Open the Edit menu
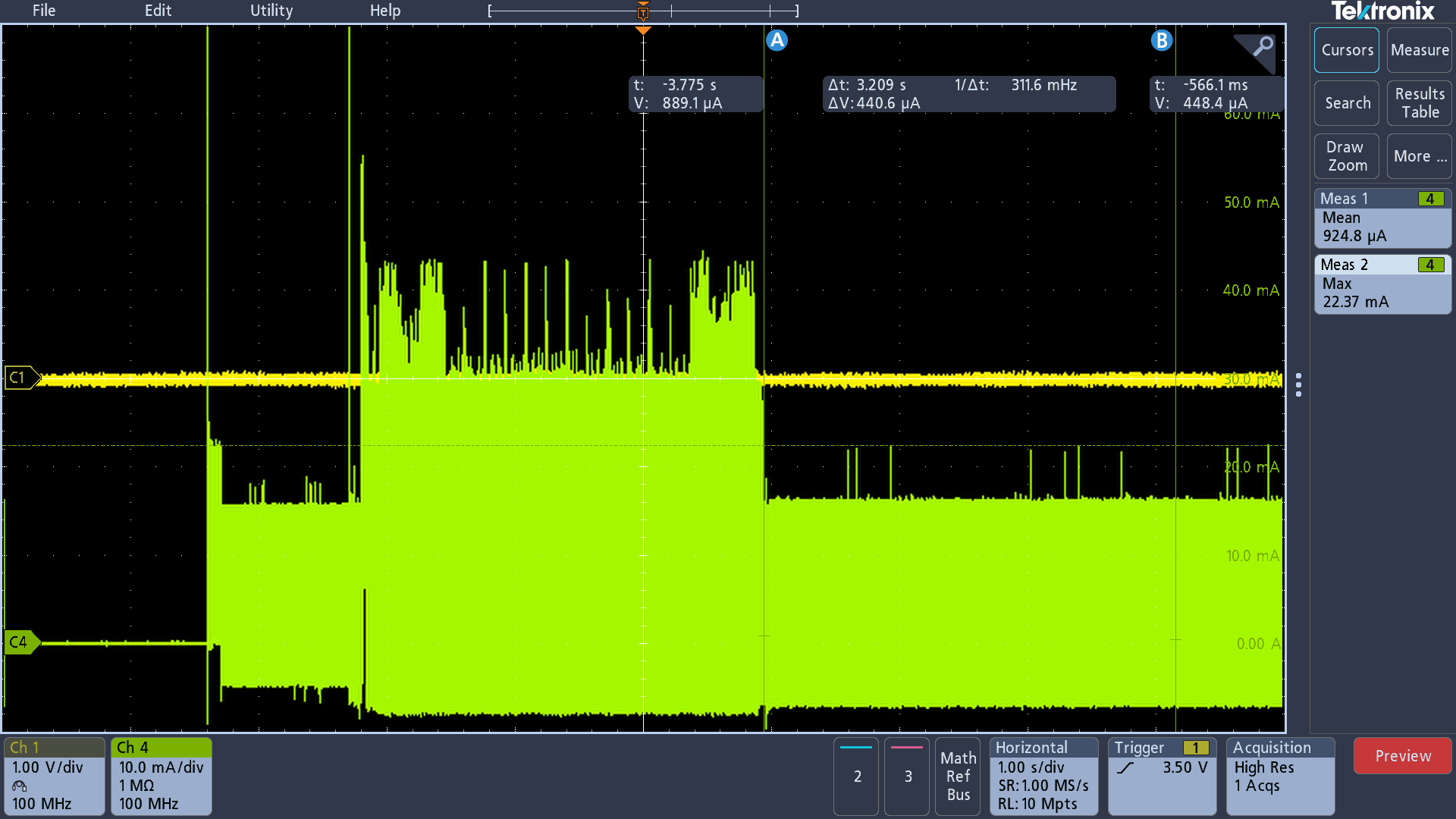Viewport: 1456px width, 819px height. [158, 11]
